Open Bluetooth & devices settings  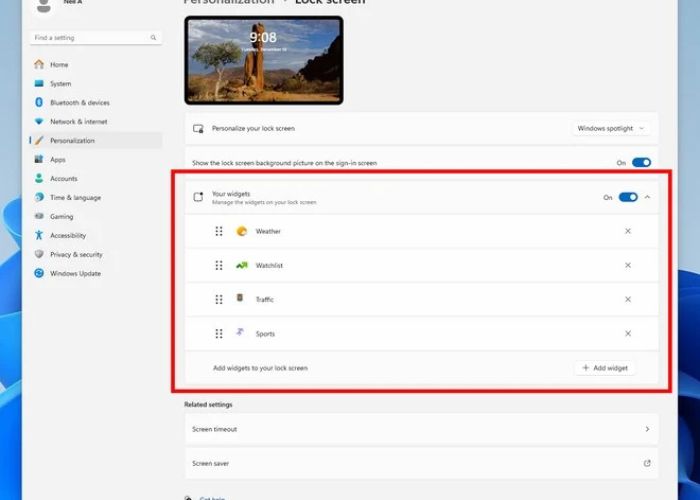point(79,102)
